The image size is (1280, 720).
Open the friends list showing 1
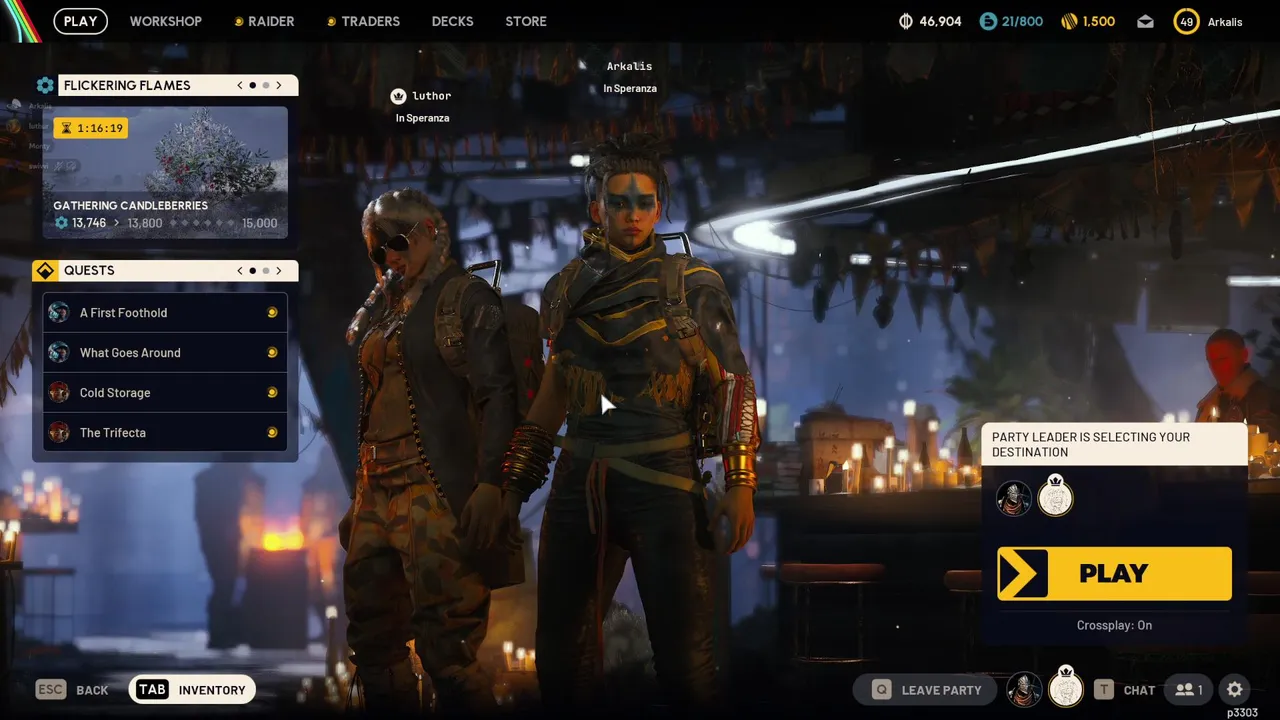1189,690
